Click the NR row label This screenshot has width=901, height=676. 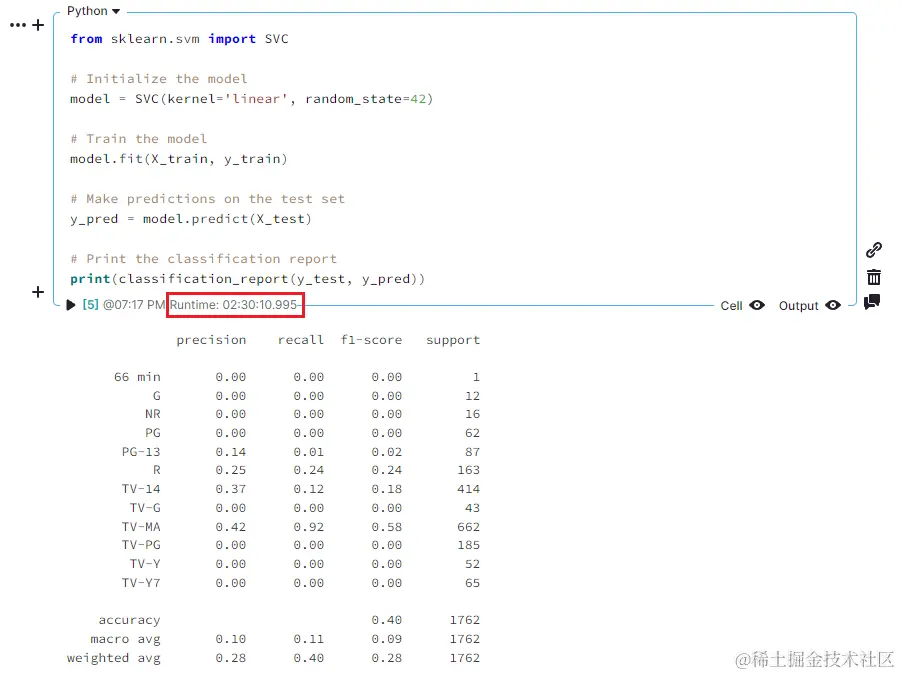(x=152, y=414)
